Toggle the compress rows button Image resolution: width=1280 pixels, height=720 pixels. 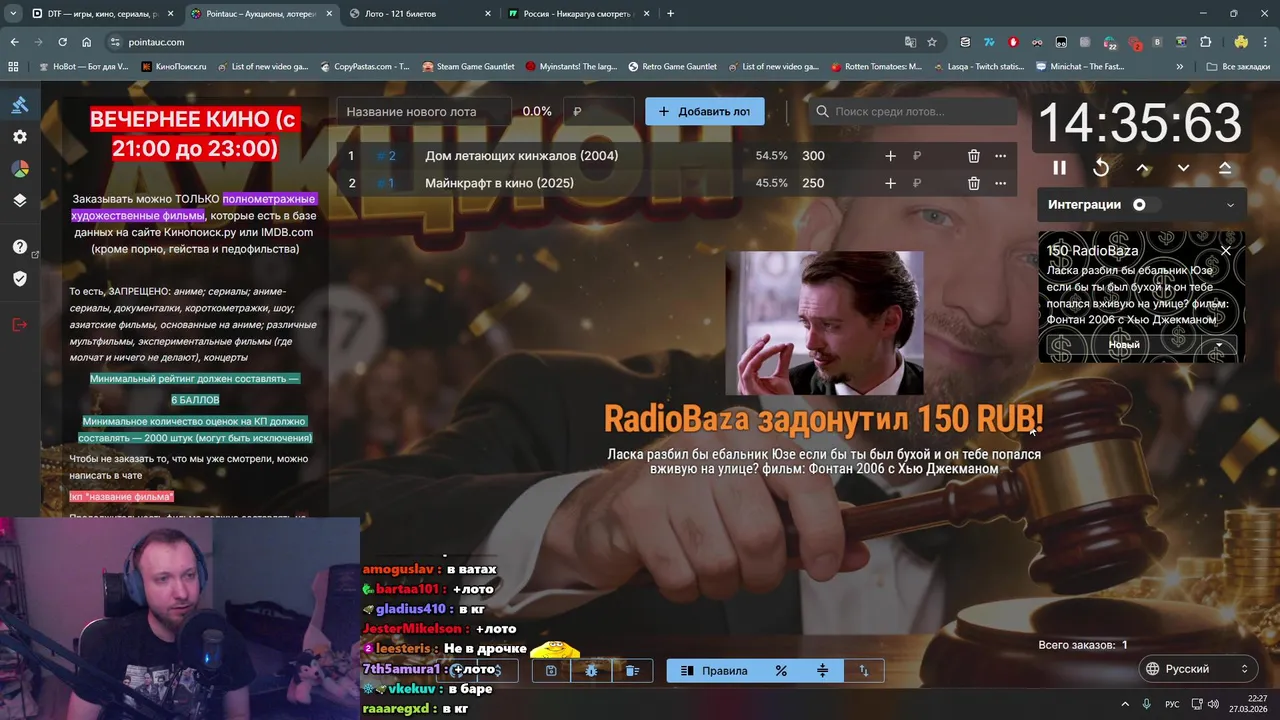(x=823, y=670)
